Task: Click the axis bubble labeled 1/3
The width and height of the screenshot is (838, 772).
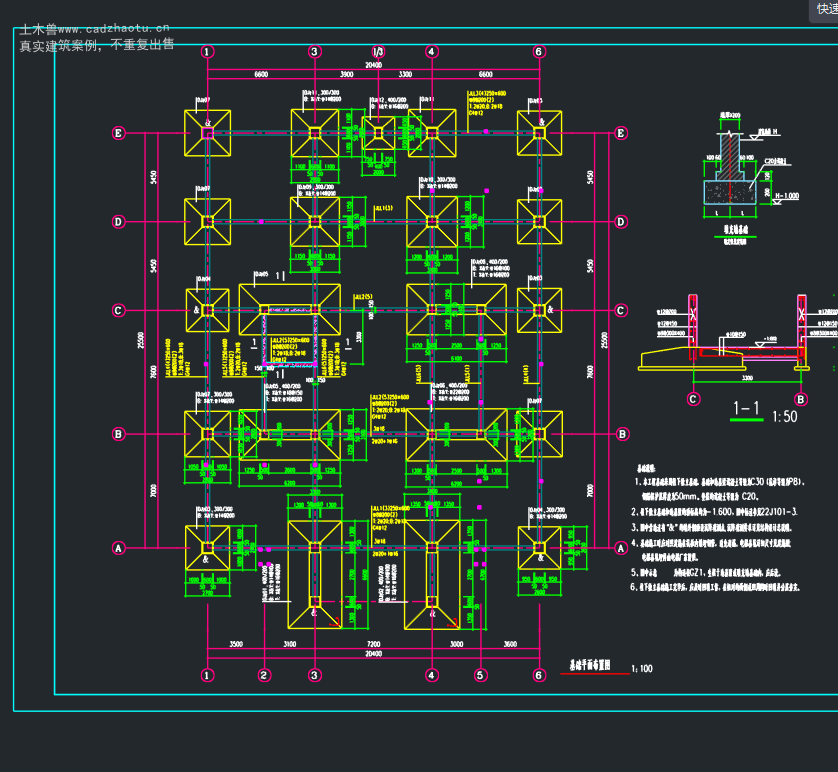Action: point(378,51)
